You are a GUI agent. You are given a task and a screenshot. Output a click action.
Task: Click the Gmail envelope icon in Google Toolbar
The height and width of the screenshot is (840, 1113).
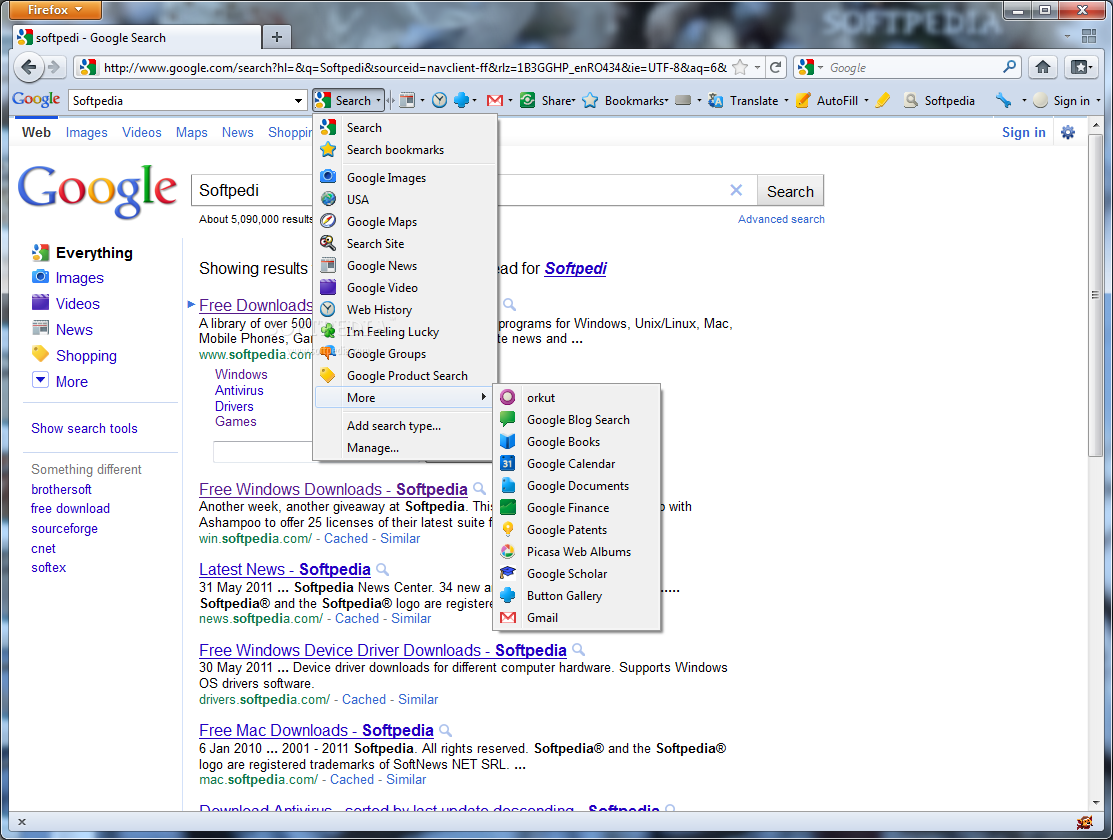(x=495, y=101)
